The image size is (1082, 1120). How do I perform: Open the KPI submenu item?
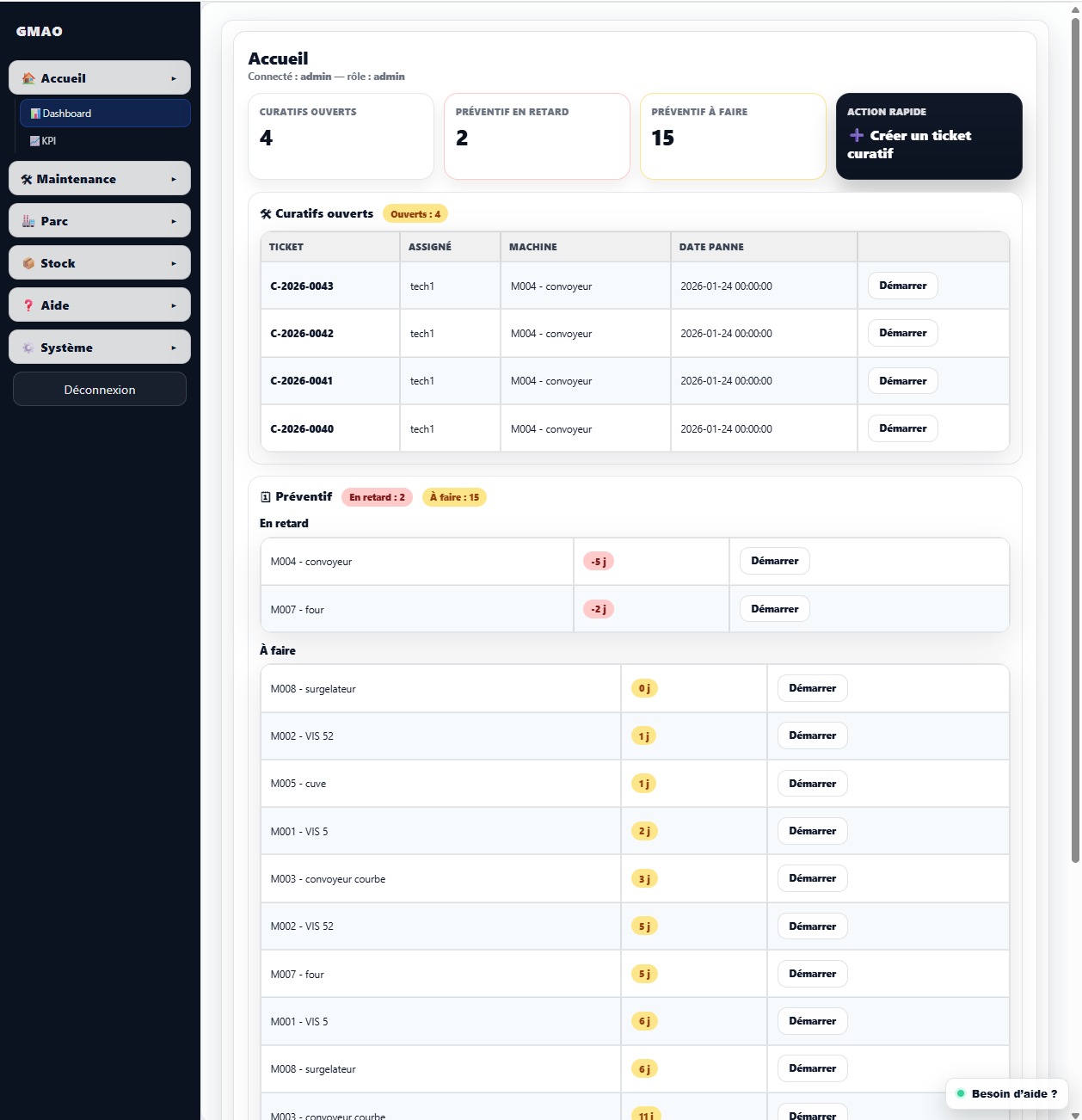pos(48,141)
